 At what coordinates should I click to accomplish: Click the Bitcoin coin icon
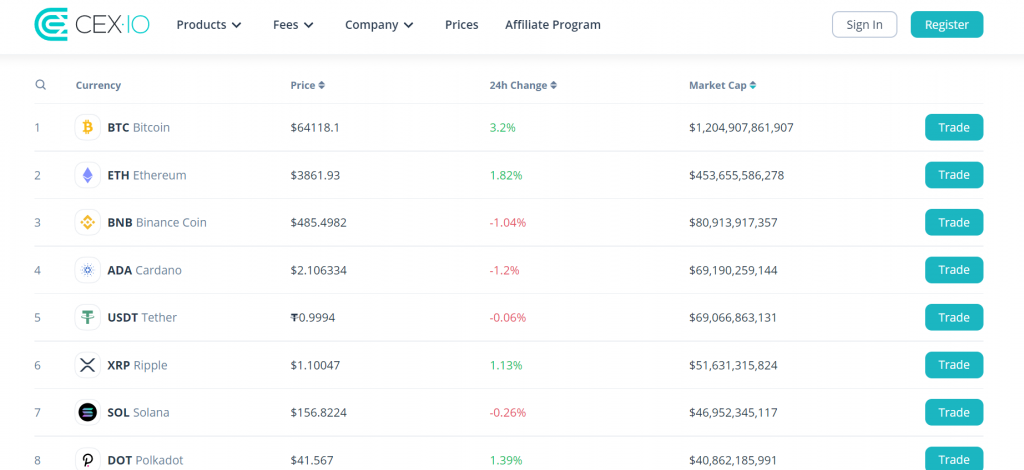click(x=88, y=127)
